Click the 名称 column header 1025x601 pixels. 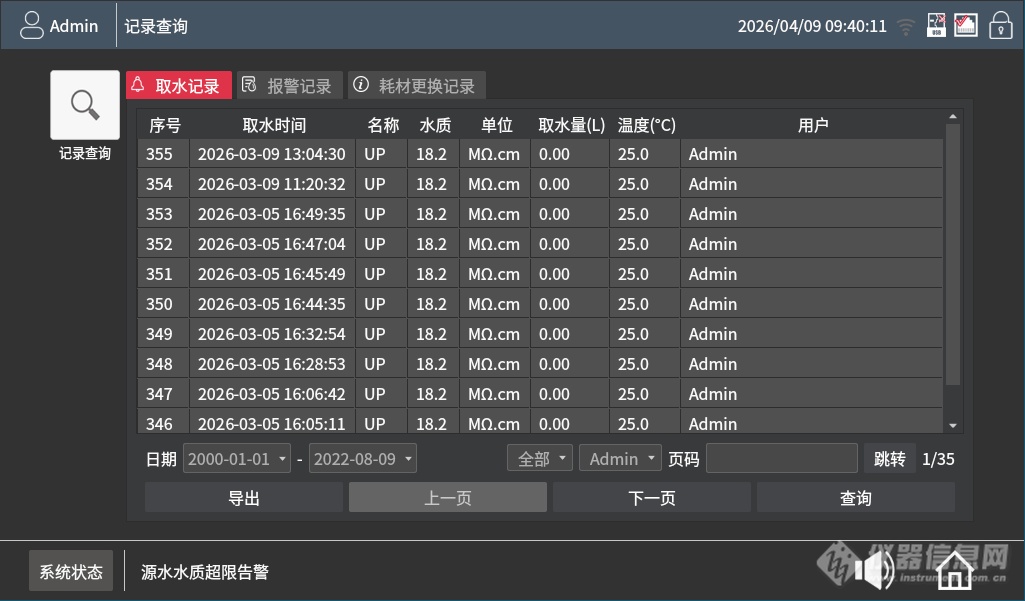(x=383, y=125)
